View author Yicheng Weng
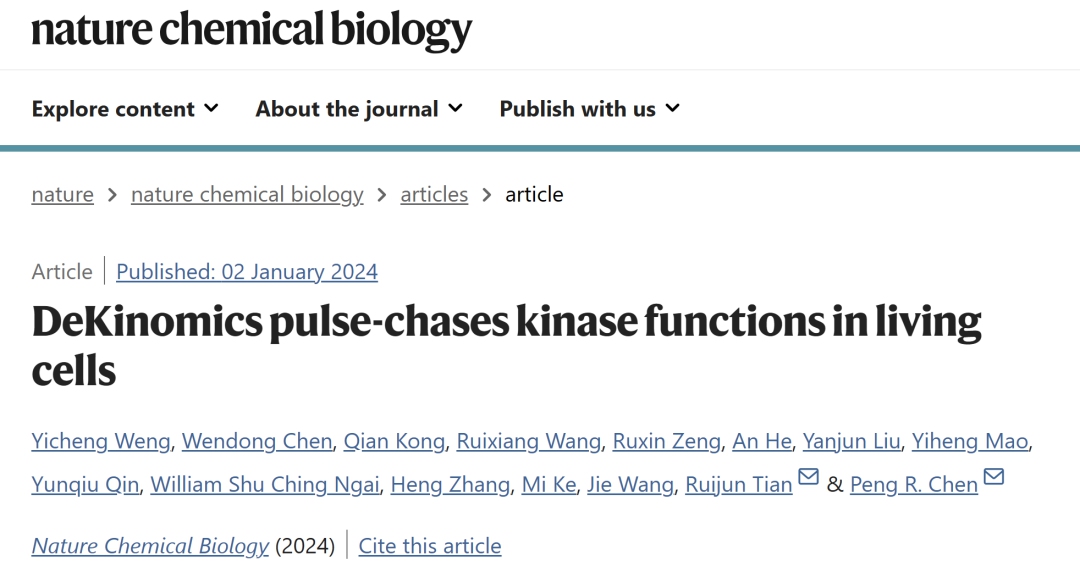 point(100,441)
